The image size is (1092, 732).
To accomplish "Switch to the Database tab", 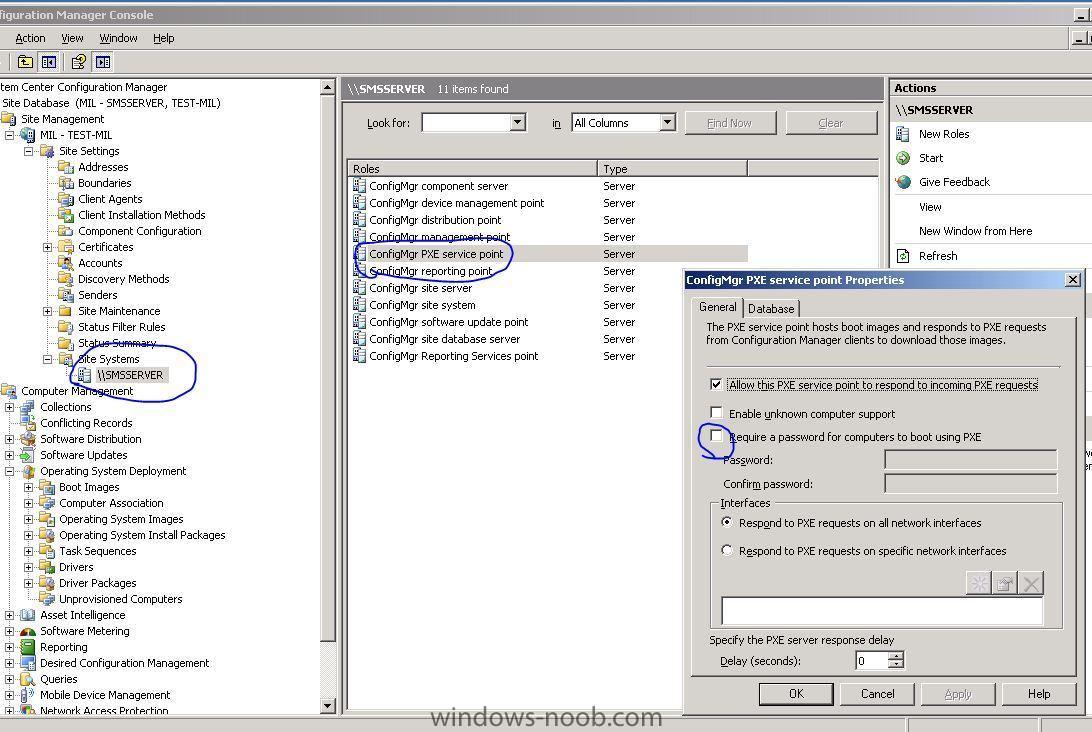I will 771,309.
